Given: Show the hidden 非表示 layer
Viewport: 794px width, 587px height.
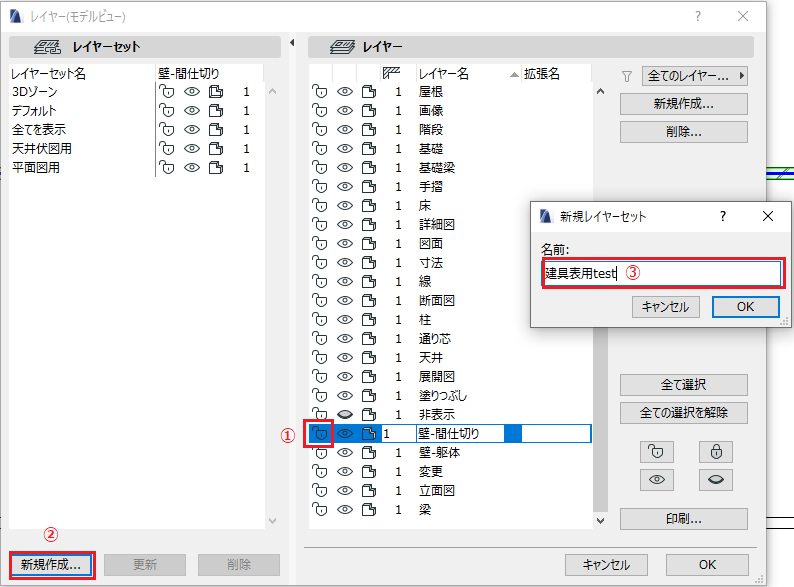Looking at the screenshot, I should coord(345,414).
